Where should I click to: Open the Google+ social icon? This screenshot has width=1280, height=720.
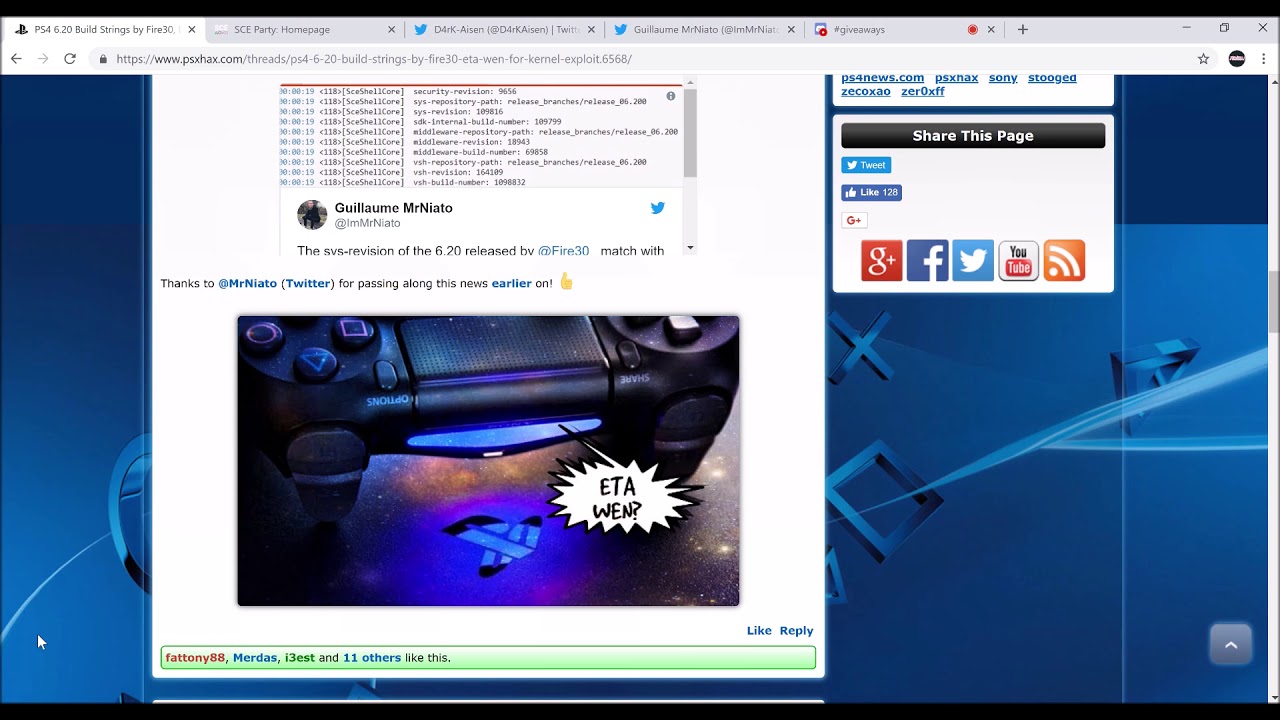click(x=882, y=260)
